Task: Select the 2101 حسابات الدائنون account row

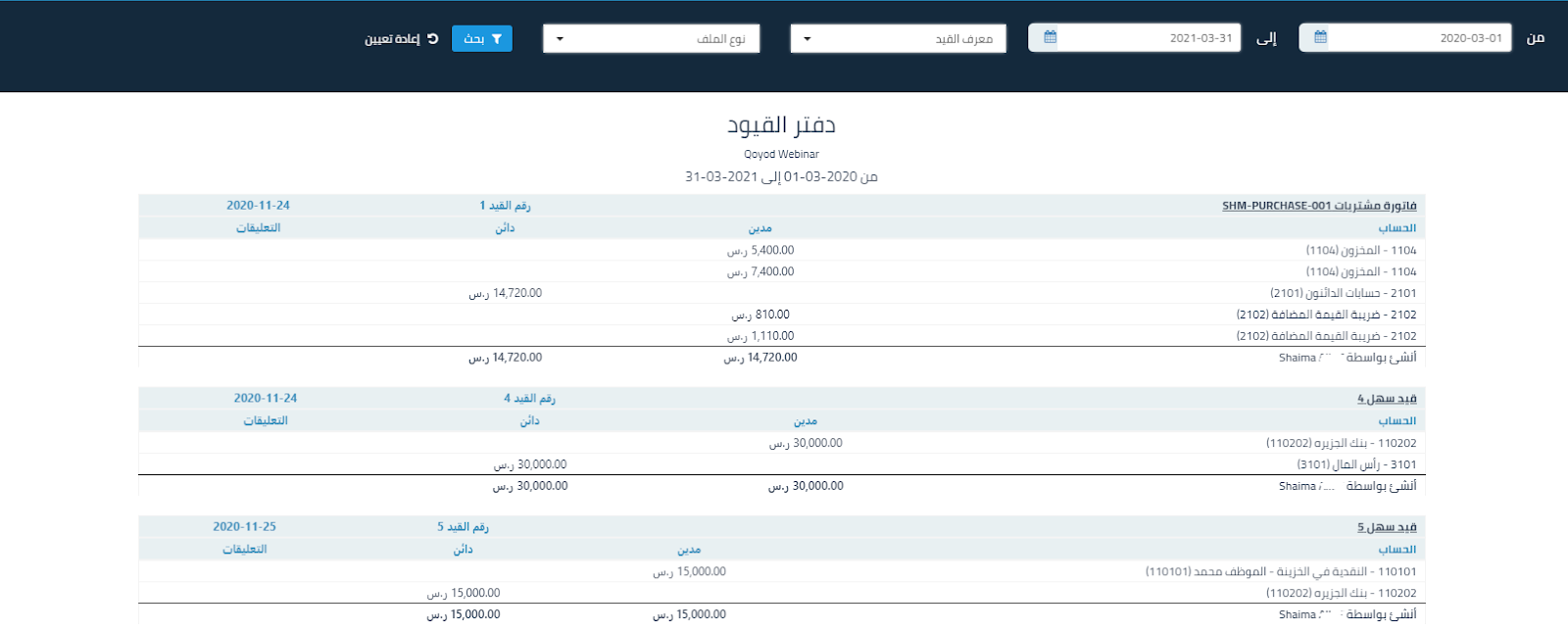Action: point(1343,293)
